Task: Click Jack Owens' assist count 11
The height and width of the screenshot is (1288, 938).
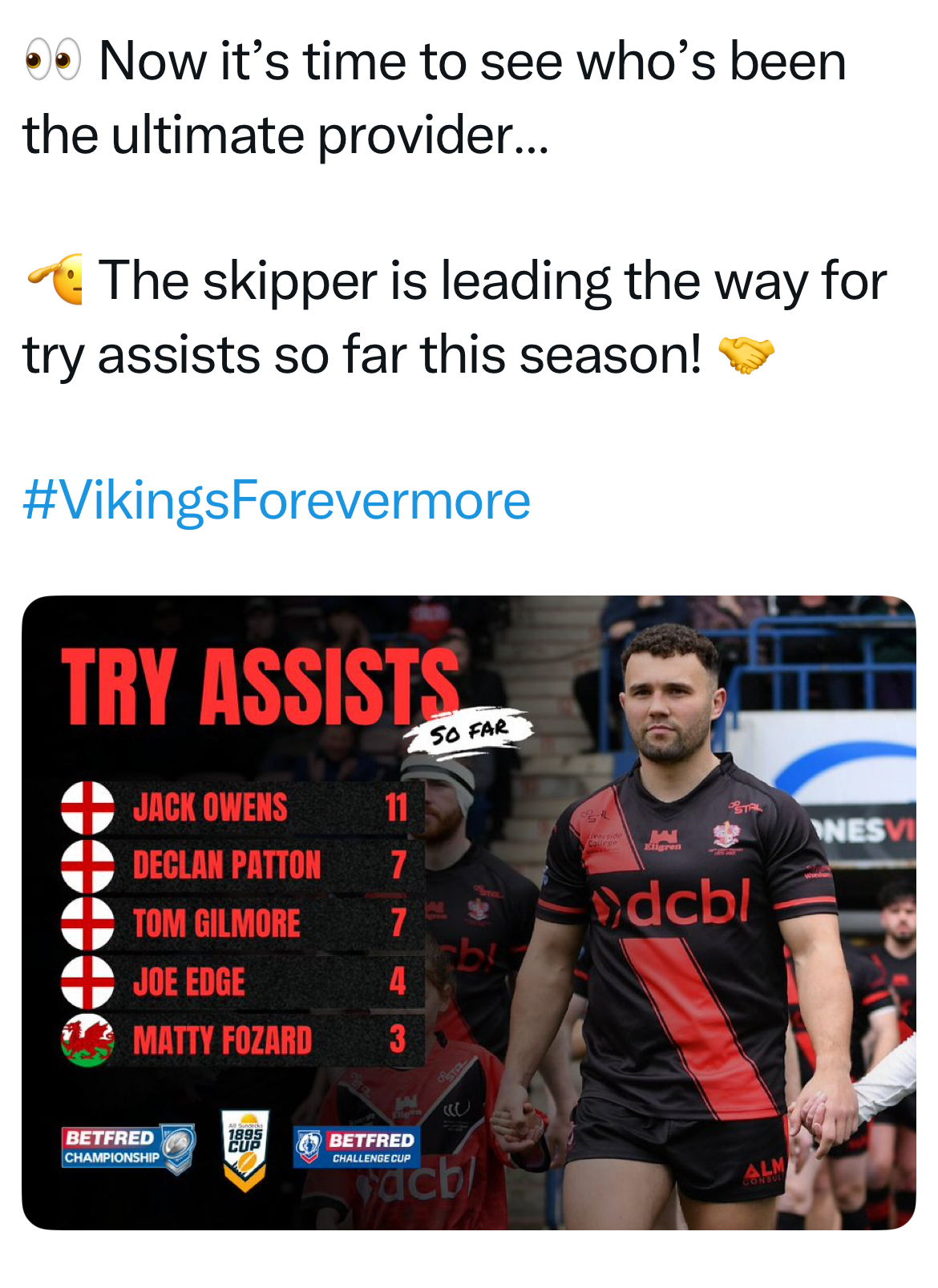Action: [x=397, y=807]
